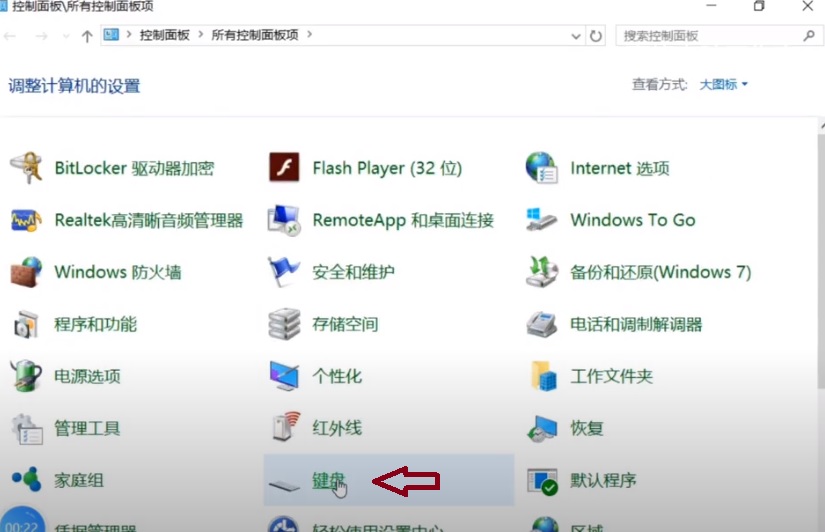Image resolution: width=825 pixels, height=532 pixels.
Task: Open the 存储空间 drives icon
Action: (284, 324)
